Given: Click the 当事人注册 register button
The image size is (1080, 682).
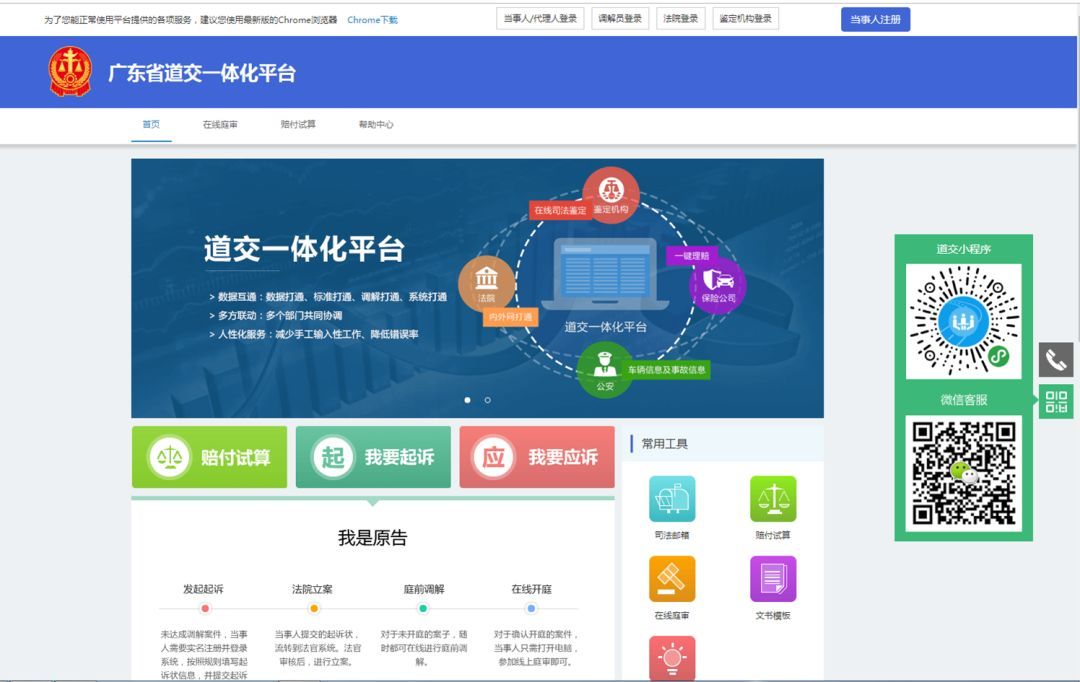Looking at the screenshot, I should pyautogui.click(x=875, y=19).
